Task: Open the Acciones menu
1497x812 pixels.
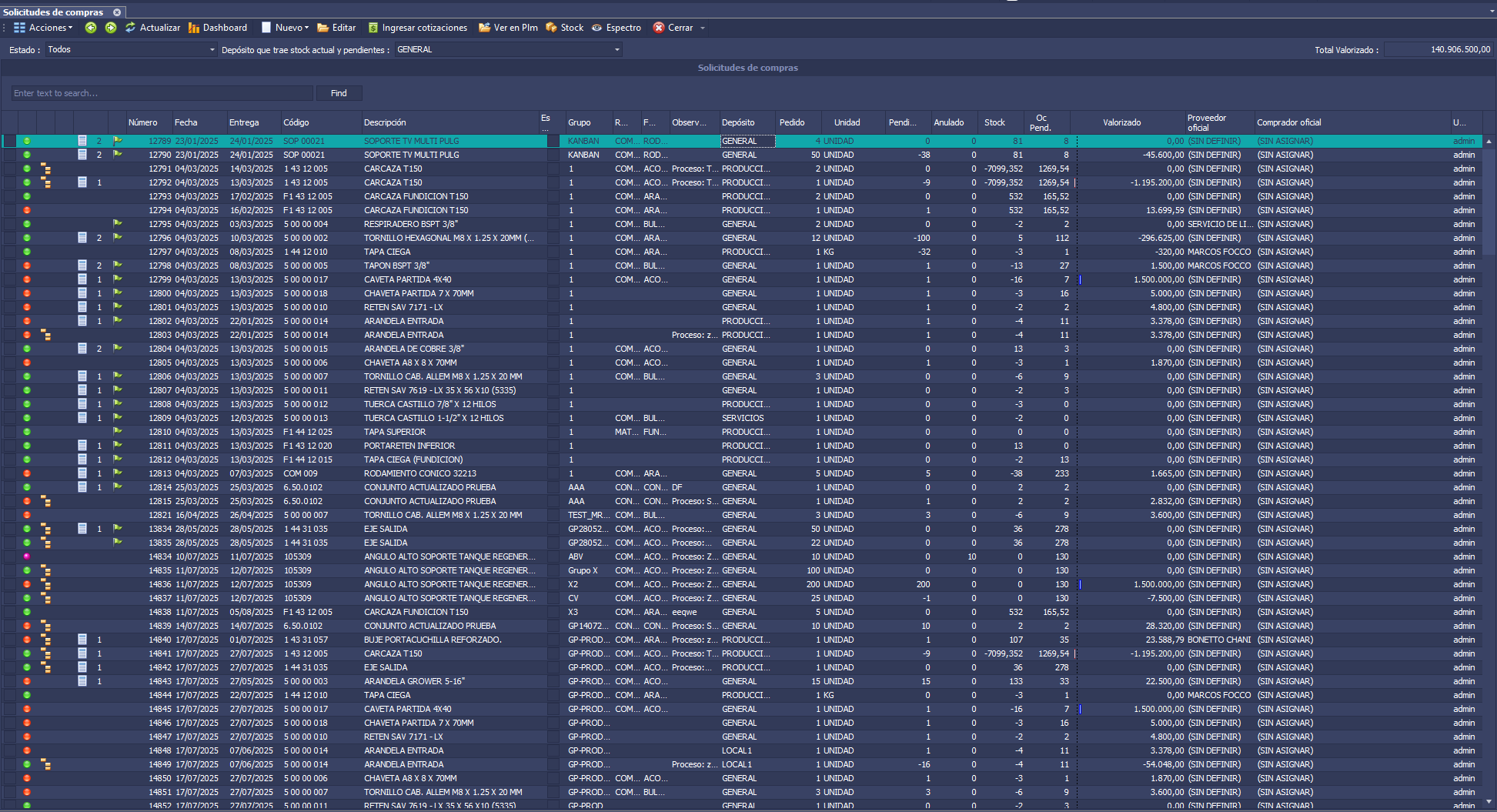Action: (x=43, y=28)
